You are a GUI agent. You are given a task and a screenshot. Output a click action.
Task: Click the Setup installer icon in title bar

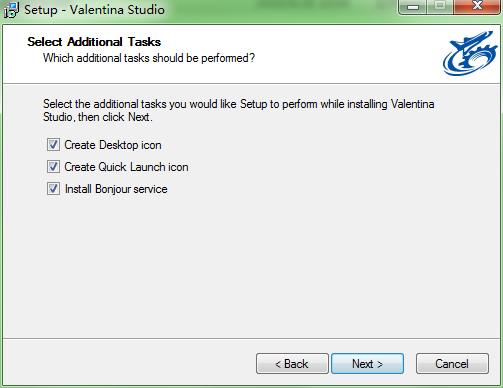point(11,9)
